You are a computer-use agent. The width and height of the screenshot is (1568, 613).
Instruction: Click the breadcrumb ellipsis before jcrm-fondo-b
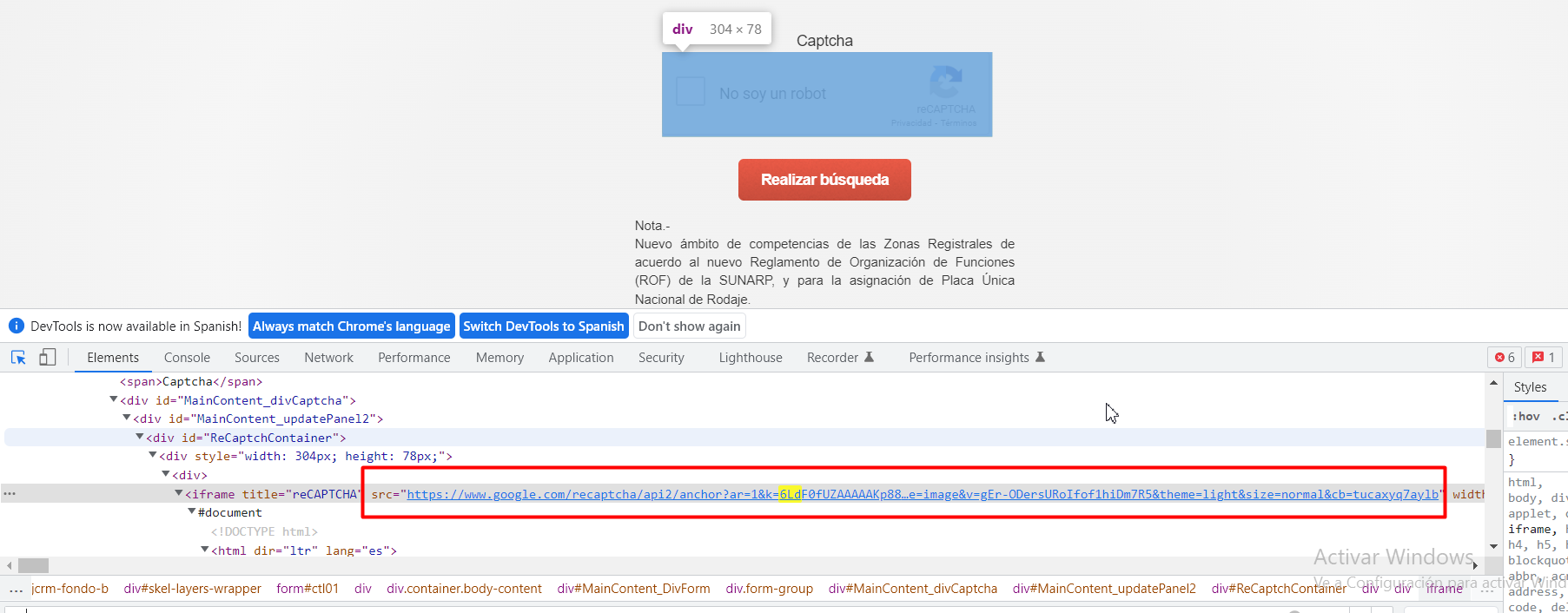[x=16, y=589]
